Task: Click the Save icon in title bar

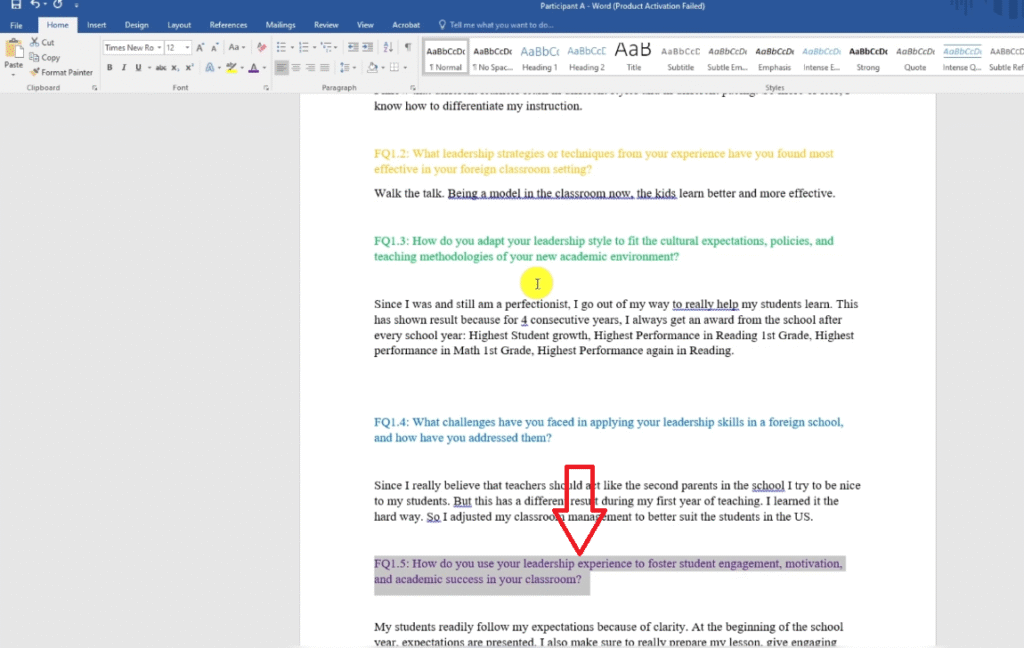Action: point(15,6)
